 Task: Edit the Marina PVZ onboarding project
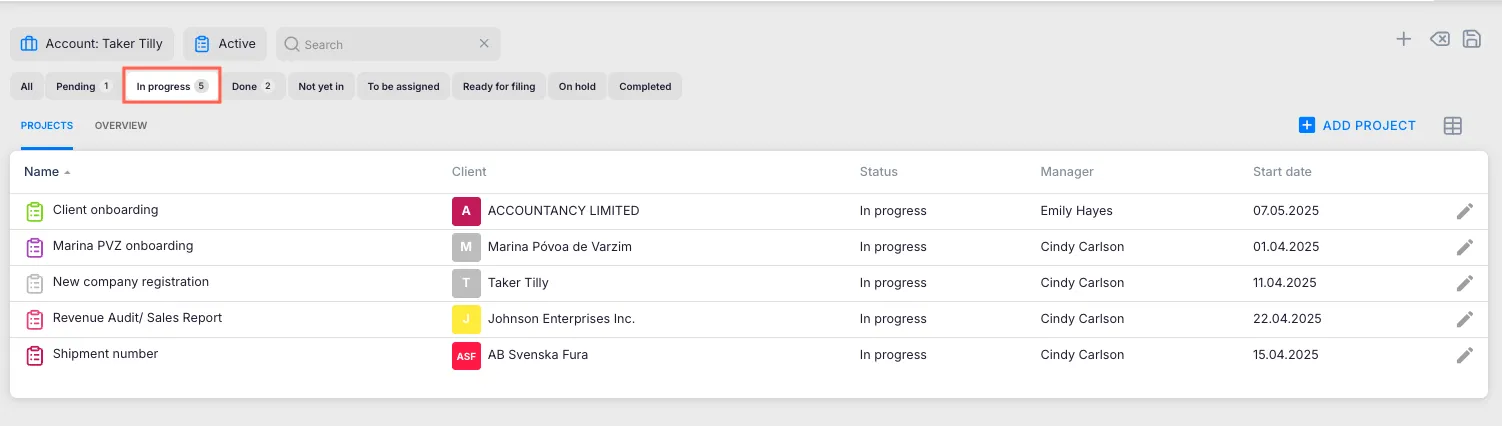coord(1464,247)
